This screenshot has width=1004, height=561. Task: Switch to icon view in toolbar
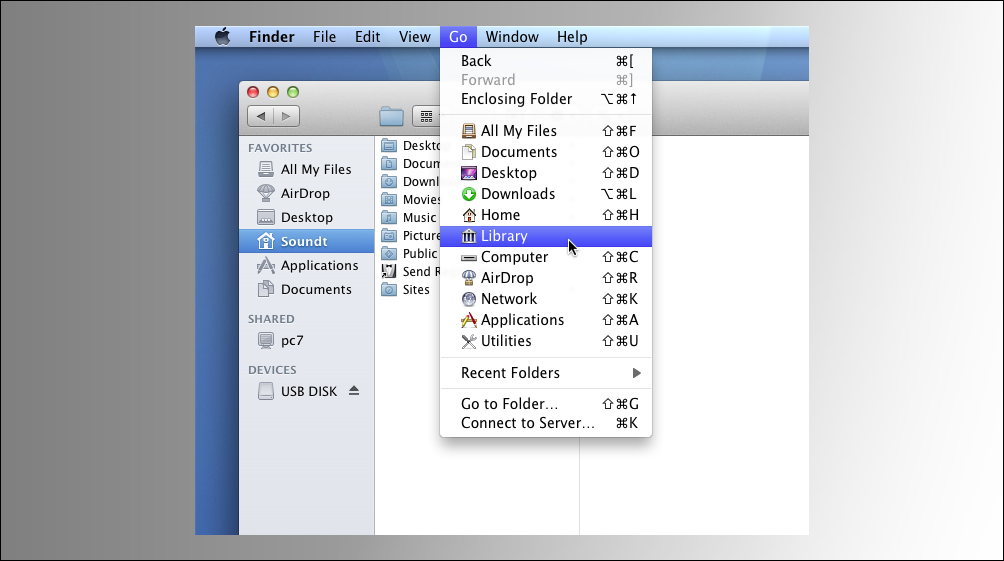pyautogui.click(x=427, y=117)
